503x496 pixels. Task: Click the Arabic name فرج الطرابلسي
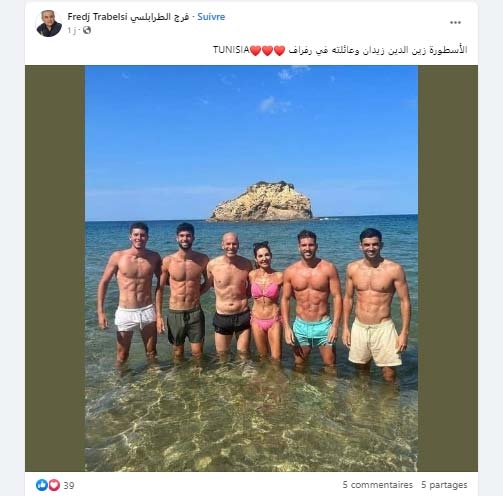pyautogui.click(x=159, y=17)
